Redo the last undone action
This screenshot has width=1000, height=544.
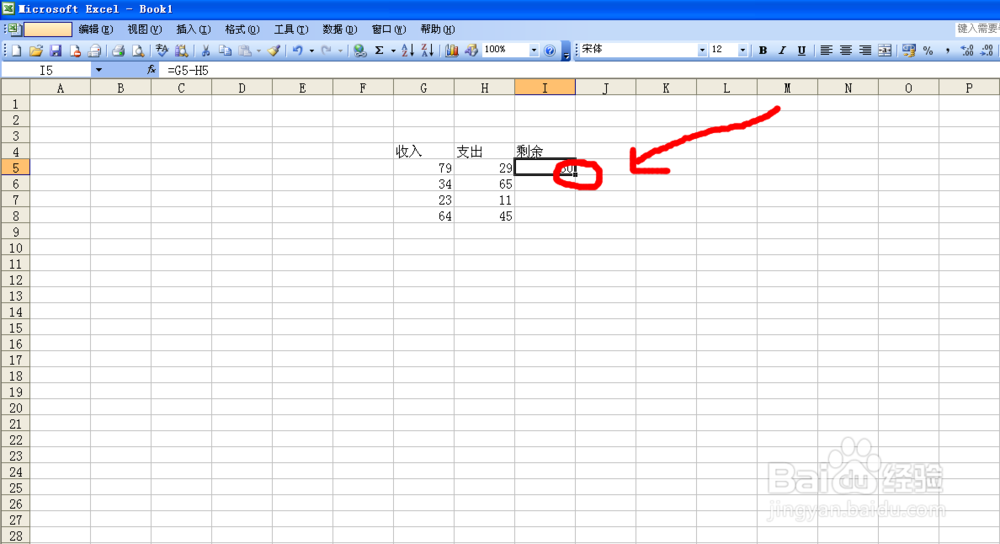(x=327, y=50)
